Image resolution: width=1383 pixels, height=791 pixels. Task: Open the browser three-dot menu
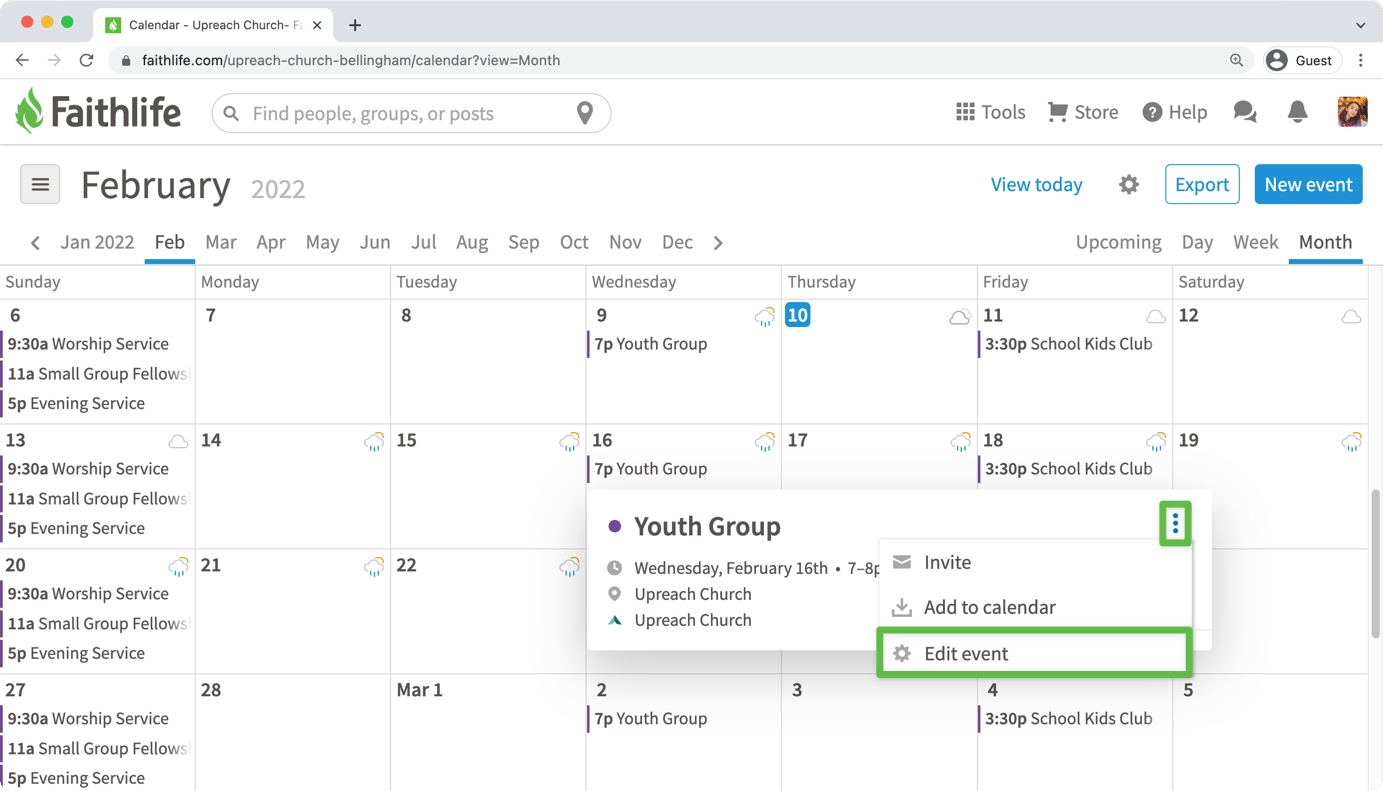(x=1361, y=60)
